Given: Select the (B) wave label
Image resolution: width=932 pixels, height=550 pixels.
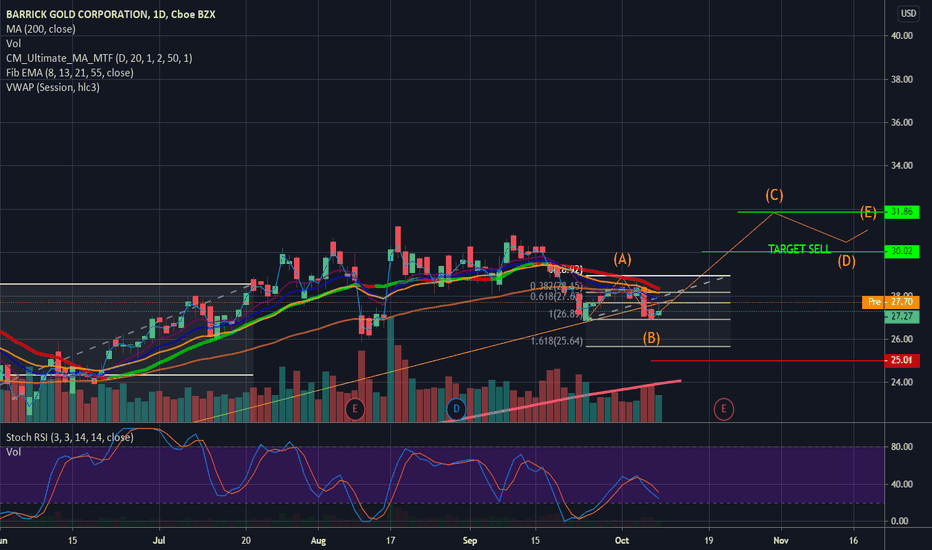Looking at the screenshot, I should tap(651, 338).
